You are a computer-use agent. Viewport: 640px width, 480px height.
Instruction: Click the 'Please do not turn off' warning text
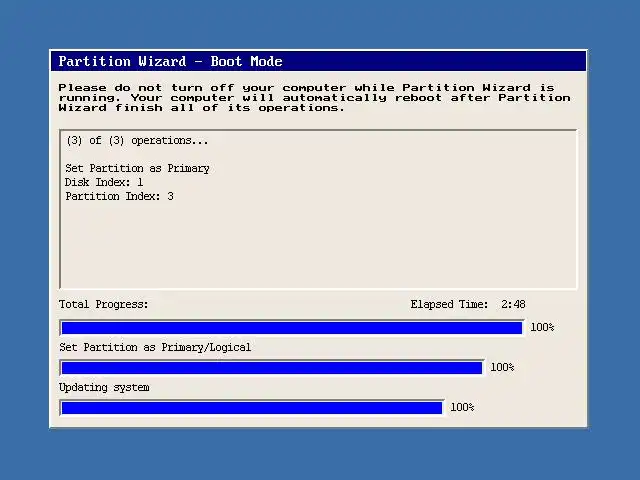tap(314, 98)
